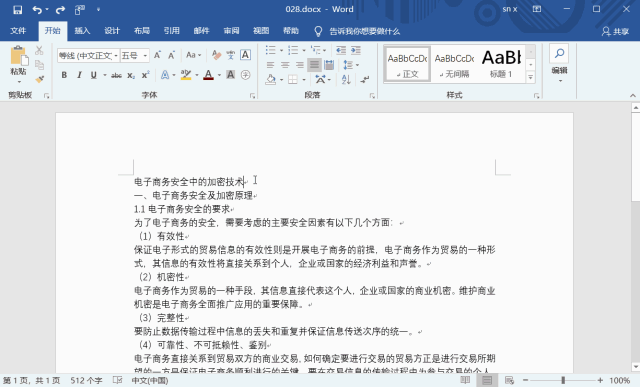Switch to the 设计 tab
The height and width of the screenshot is (387, 640).
tap(112, 31)
